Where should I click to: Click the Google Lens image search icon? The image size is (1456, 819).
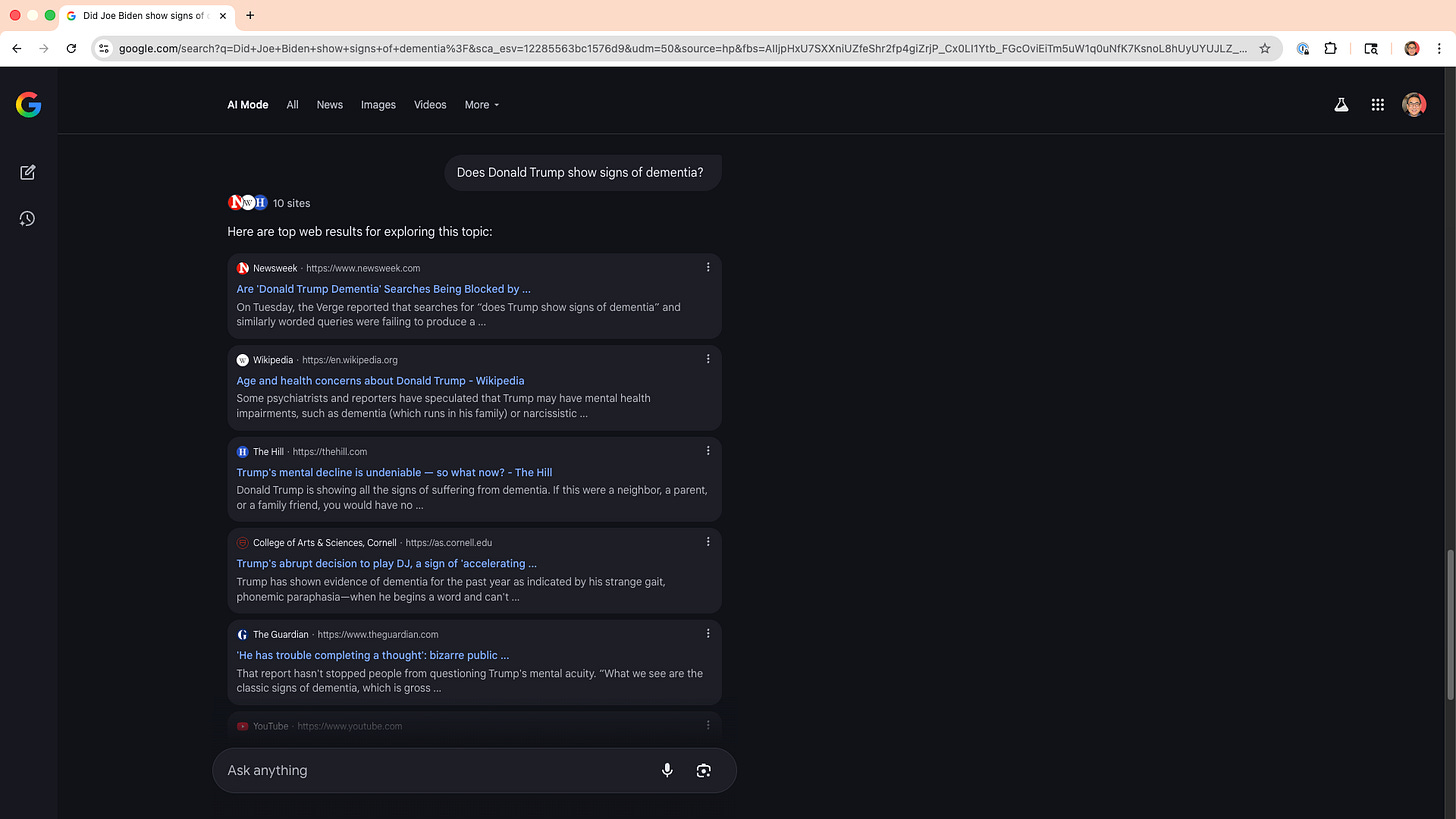point(704,770)
